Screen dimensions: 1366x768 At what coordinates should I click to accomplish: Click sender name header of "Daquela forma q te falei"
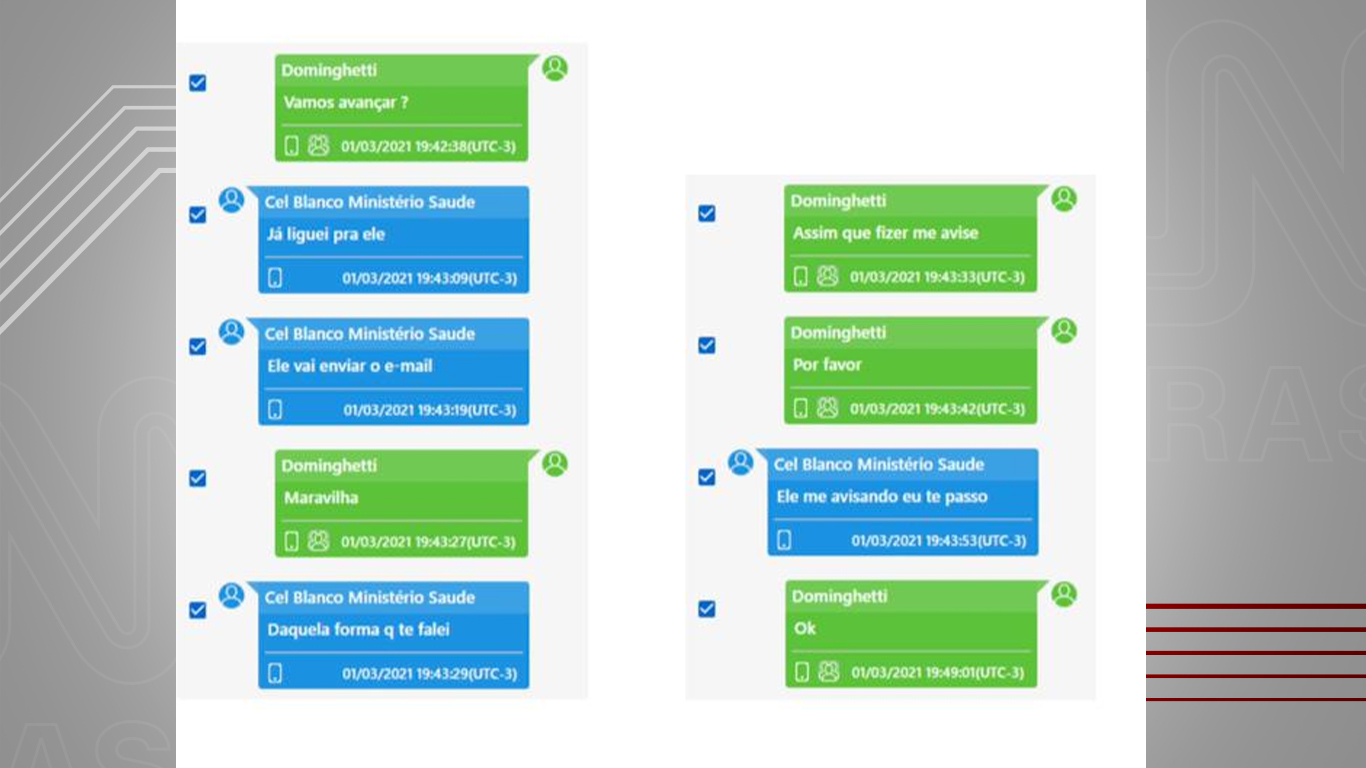click(370, 597)
